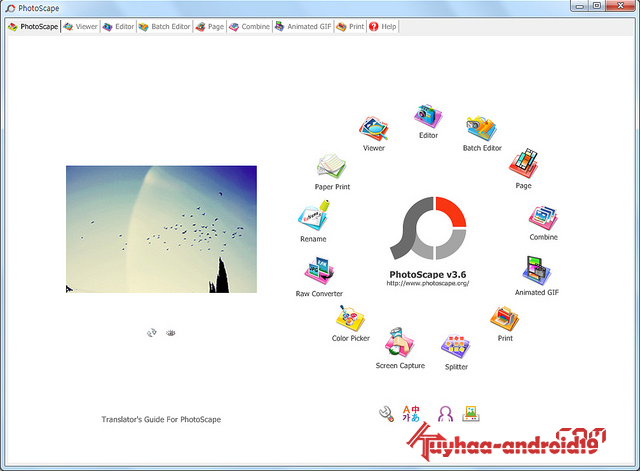Open the Raw Converter icon
The height and width of the screenshot is (473, 641).
pos(319,271)
